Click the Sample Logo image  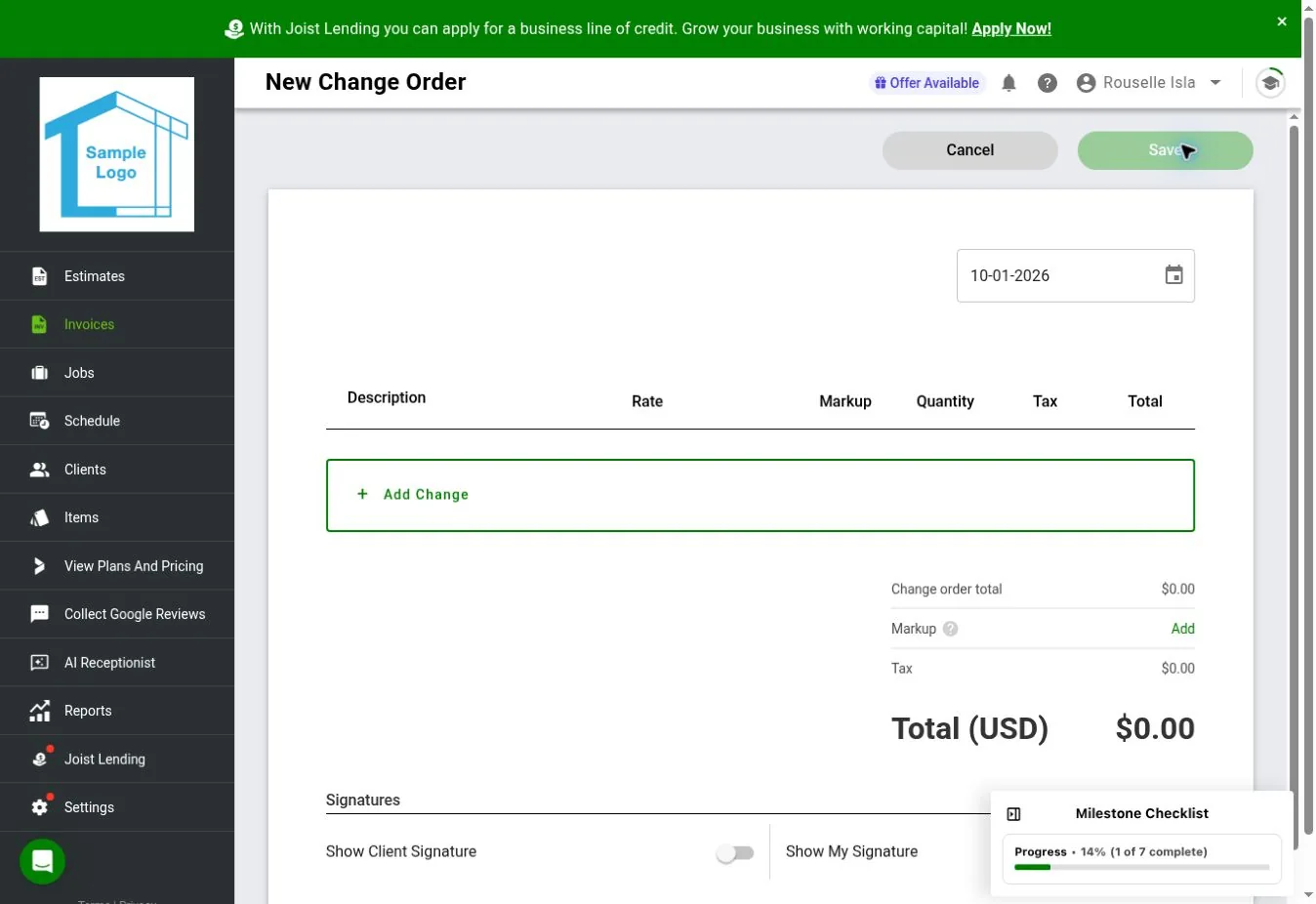(117, 154)
